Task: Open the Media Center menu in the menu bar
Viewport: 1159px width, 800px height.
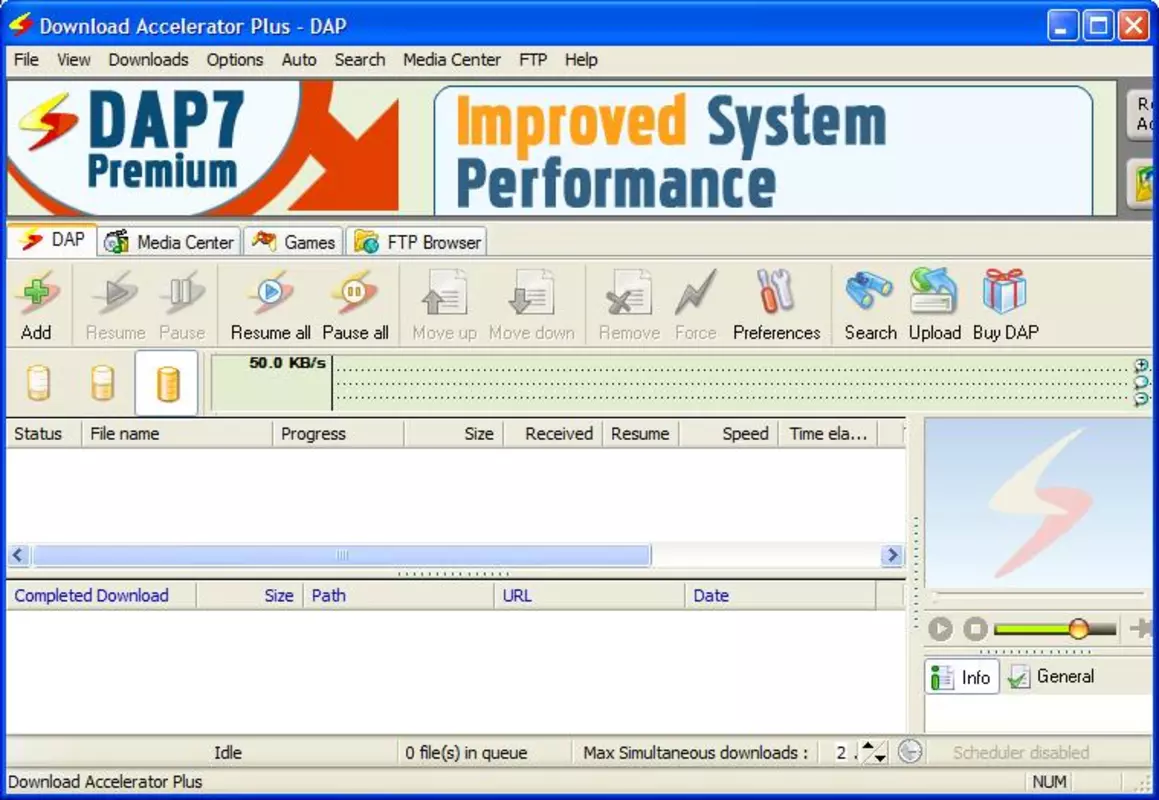Action: click(452, 60)
